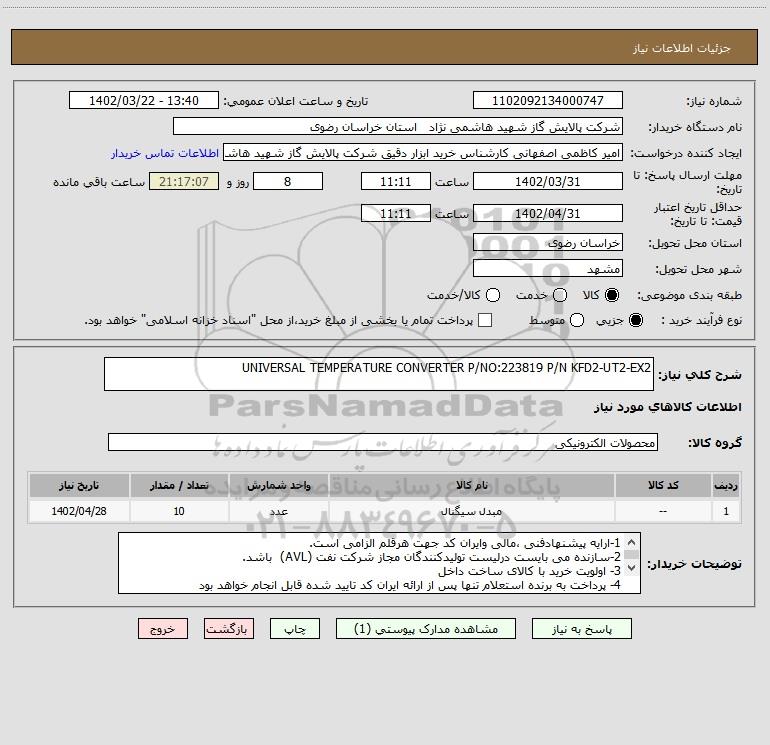Click the کد کالا column header
Image resolution: width=770 pixels, height=745 pixels.
pos(663,485)
